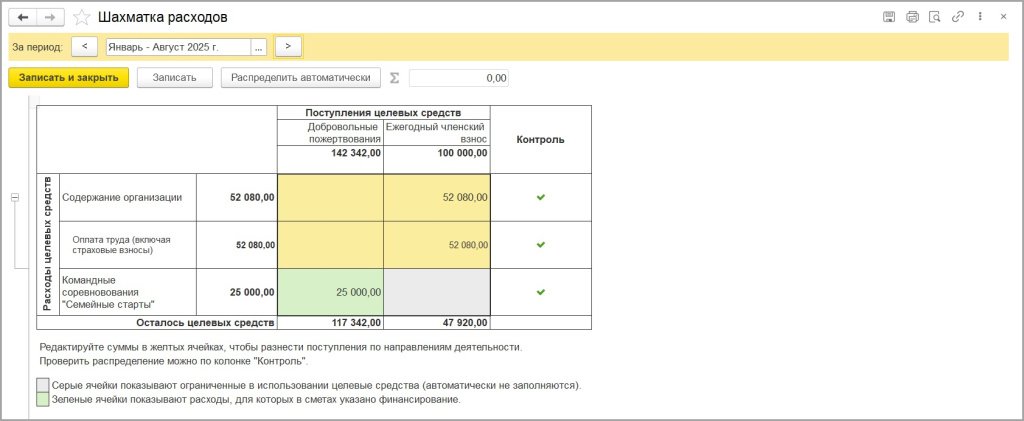
Task: Add Шахматка расходов to favorites with star
Action: (x=81, y=17)
